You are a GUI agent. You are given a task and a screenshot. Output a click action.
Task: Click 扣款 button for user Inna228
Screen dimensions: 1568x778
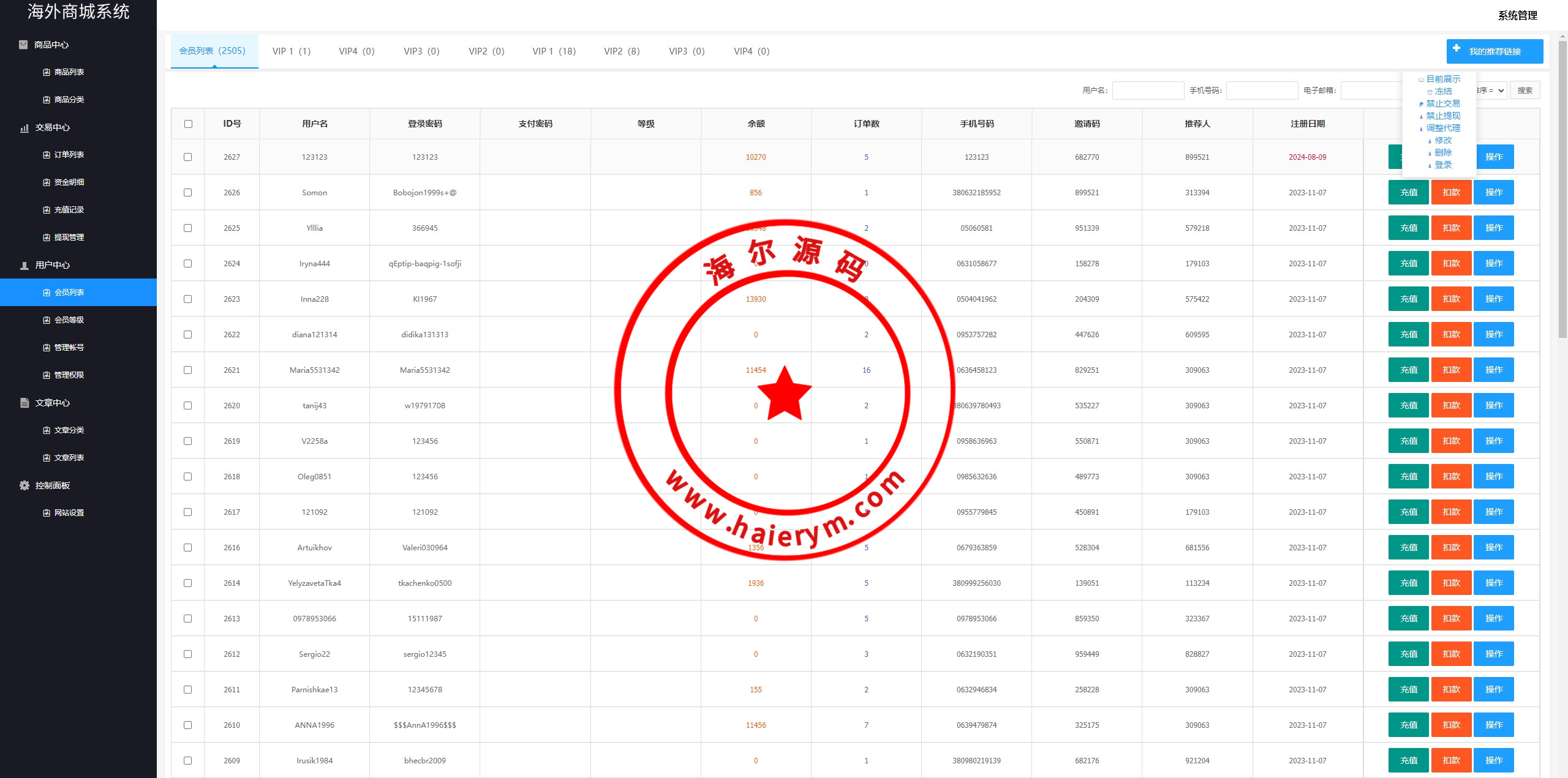pyautogui.click(x=1450, y=299)
